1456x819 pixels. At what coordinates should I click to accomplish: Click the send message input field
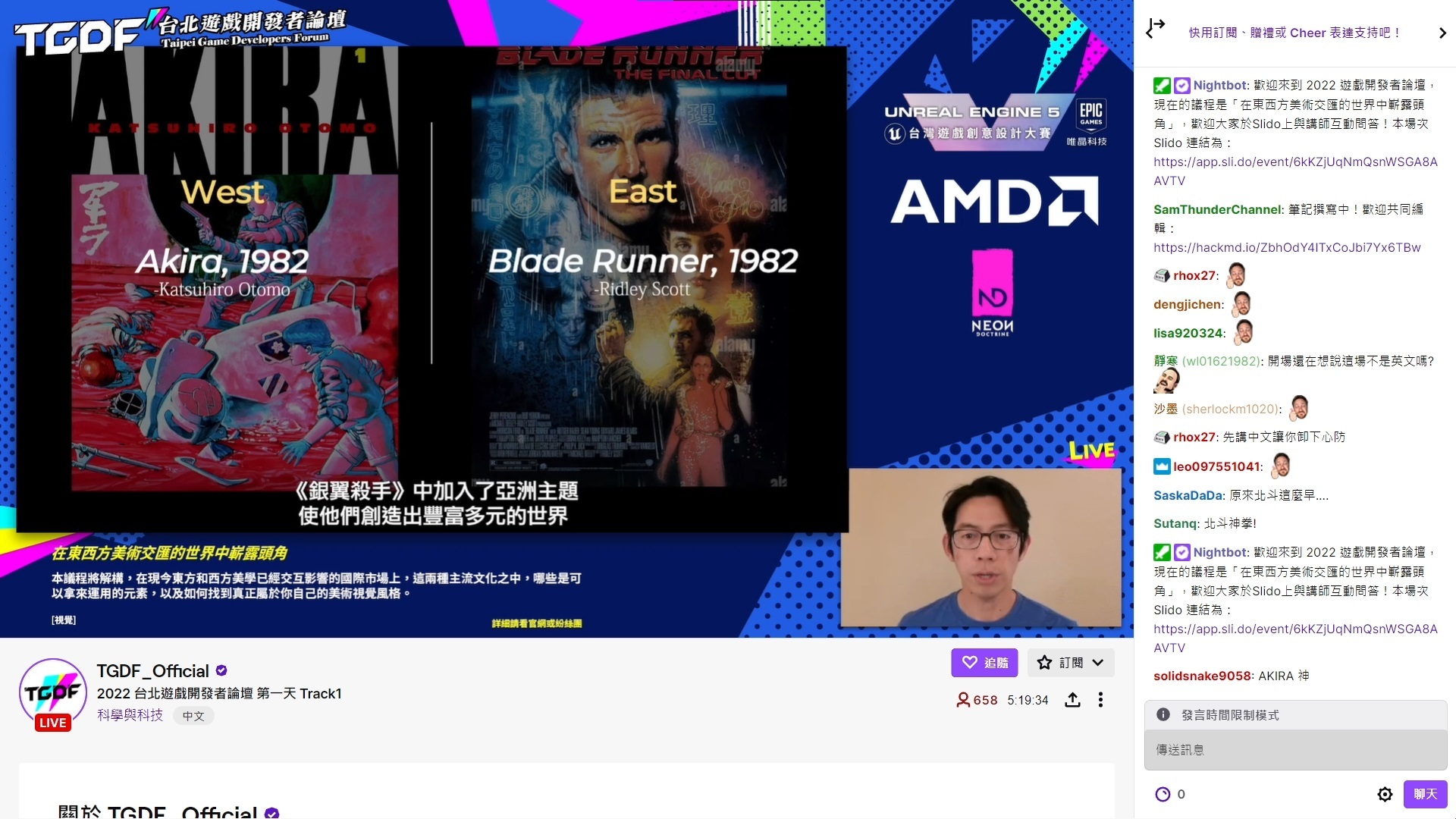coord(1294,750)
